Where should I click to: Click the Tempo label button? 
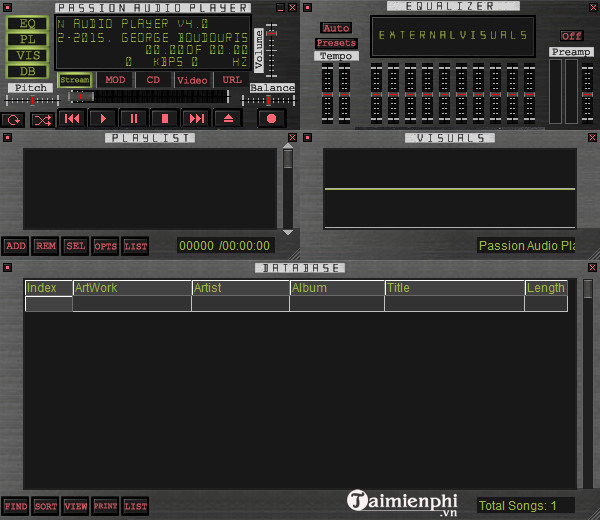(x=336, y=56)
